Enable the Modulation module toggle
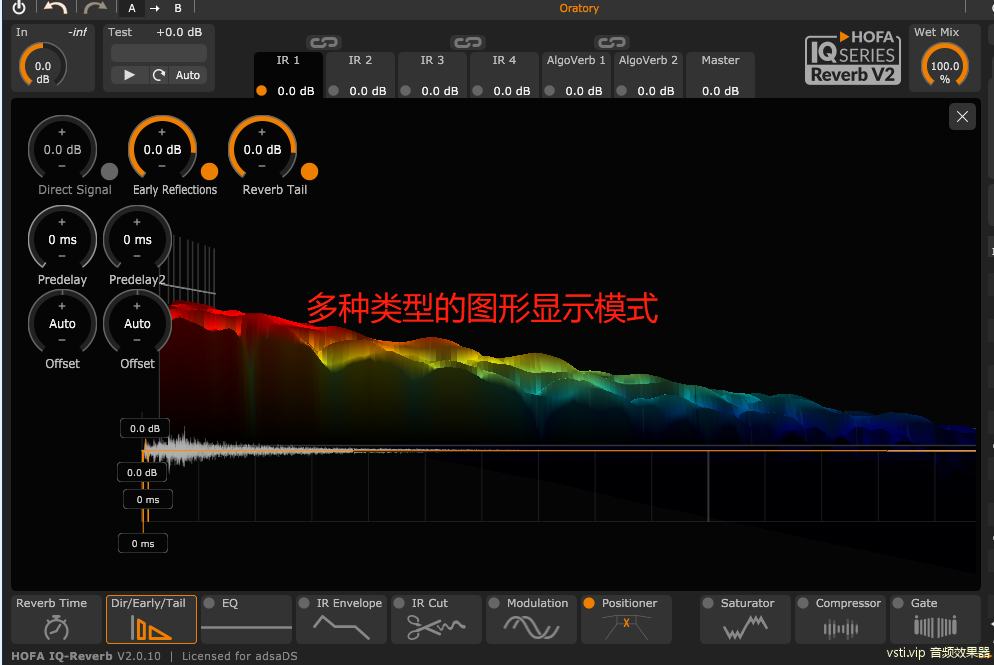 click(x=494, y=603)
